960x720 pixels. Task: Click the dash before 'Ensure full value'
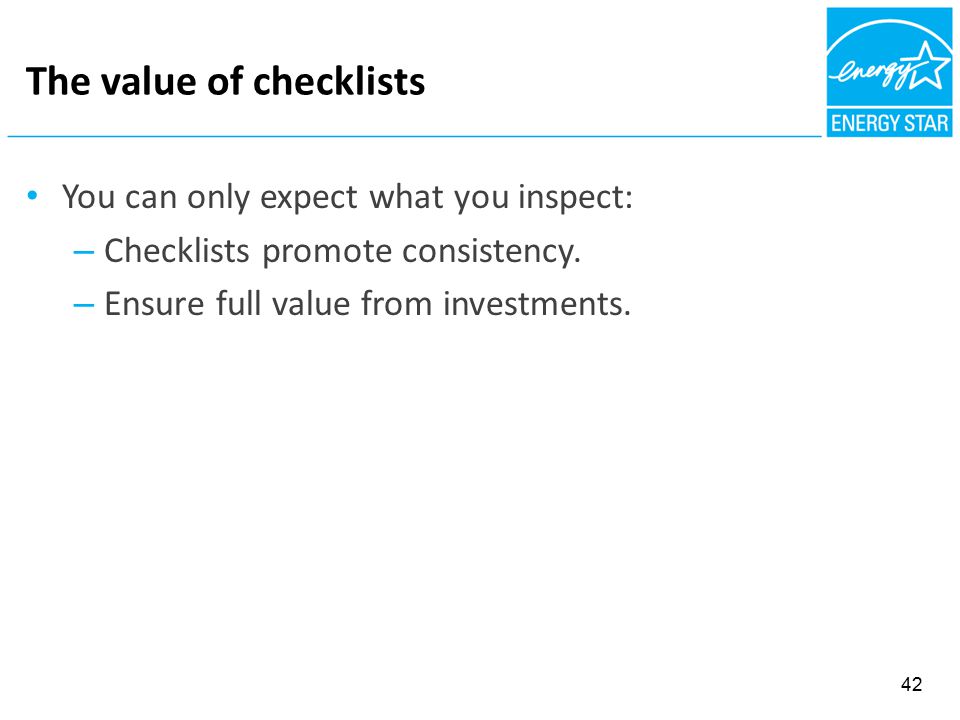click(x=83, y=305)
